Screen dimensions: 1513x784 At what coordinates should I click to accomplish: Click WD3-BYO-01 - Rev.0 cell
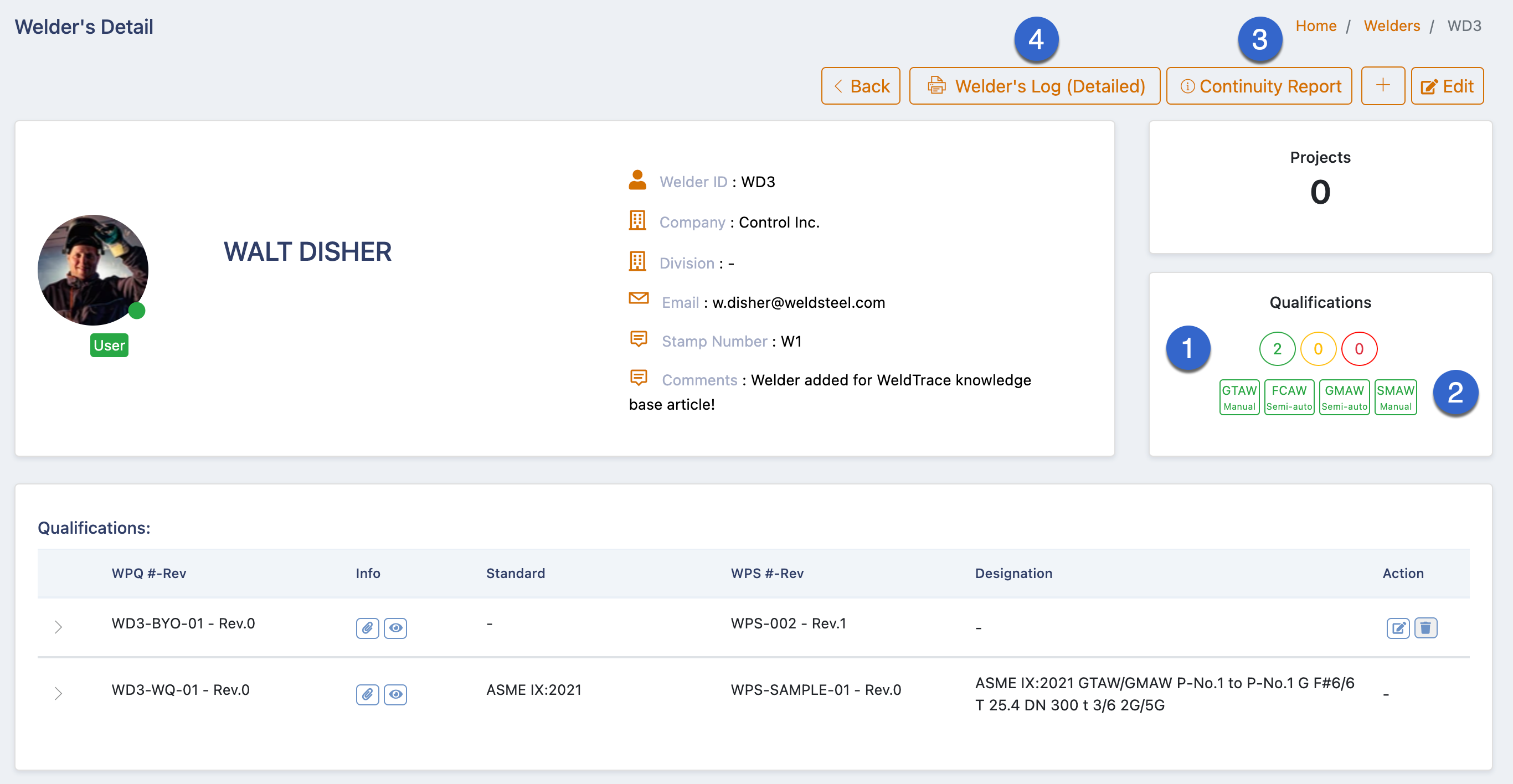tap(183, 623)
